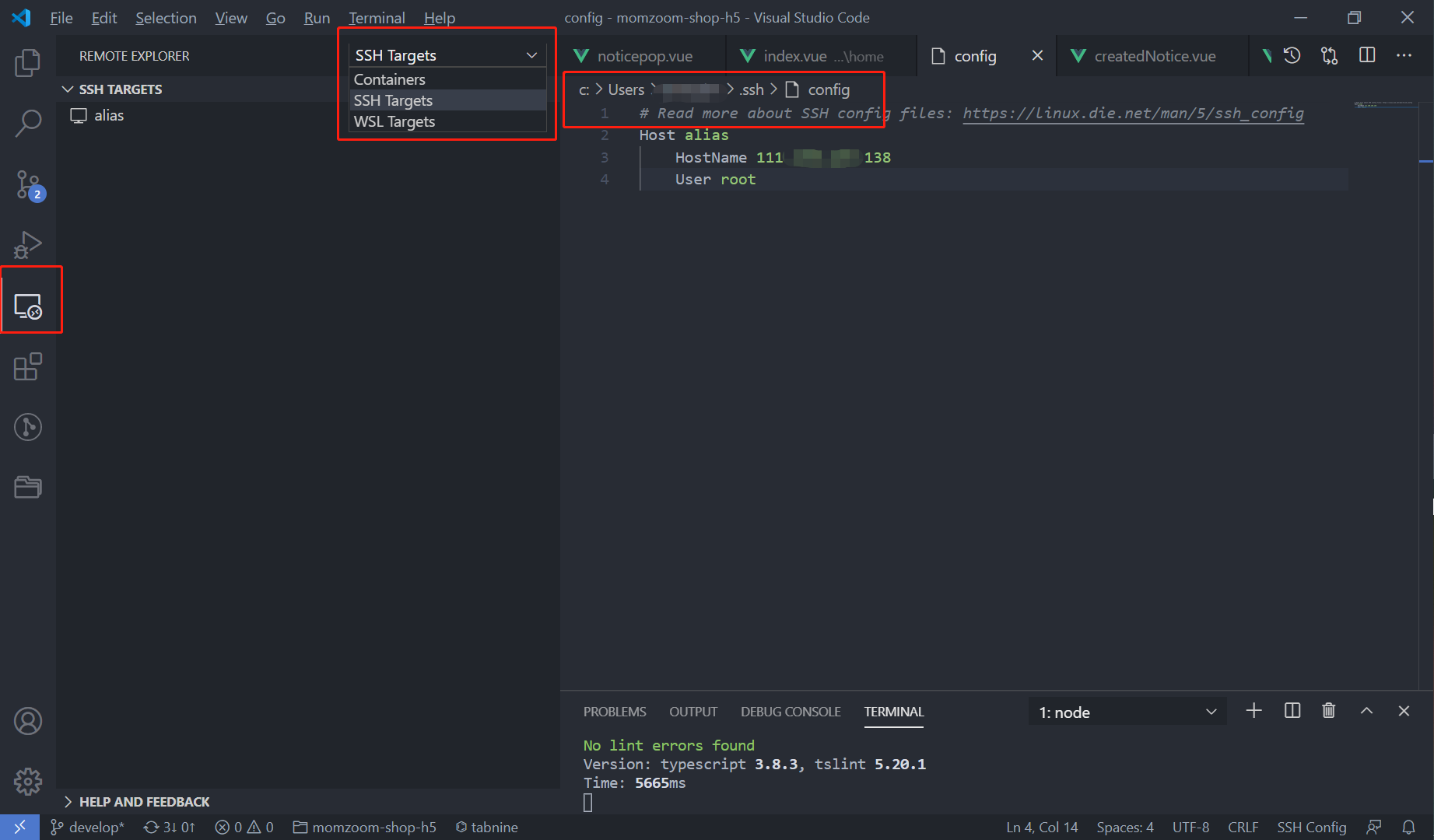Open the Terminal menu
Viewport: 1434px width, 840px height.
377,17
